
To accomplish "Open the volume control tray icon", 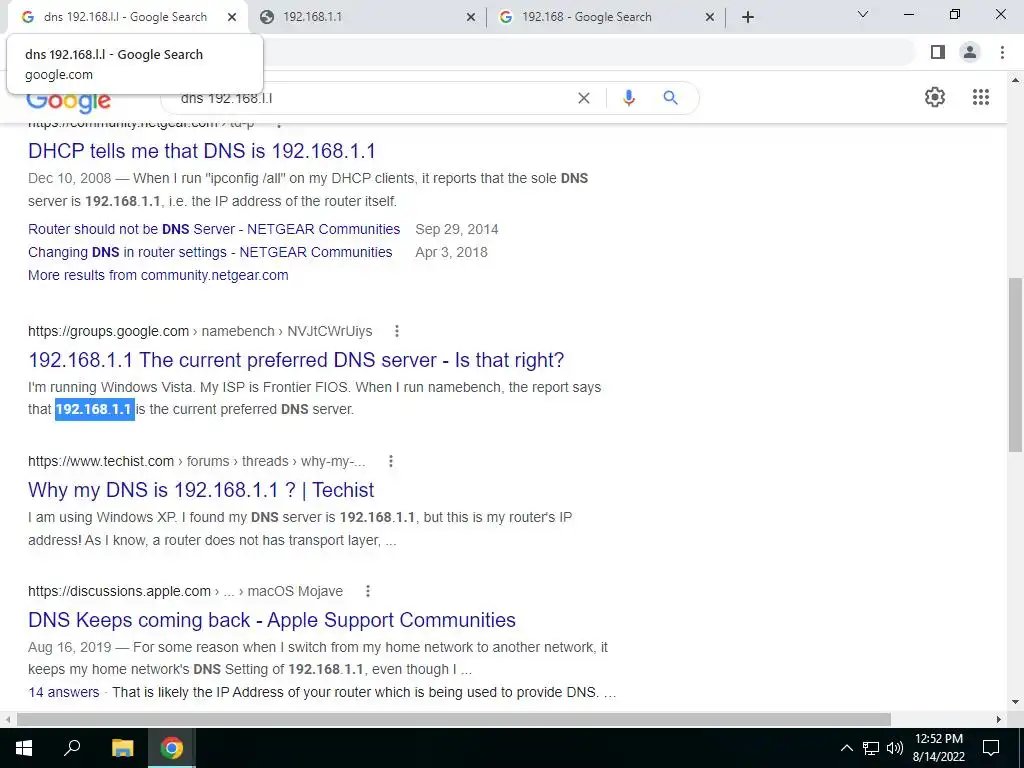I will (895, 748).
